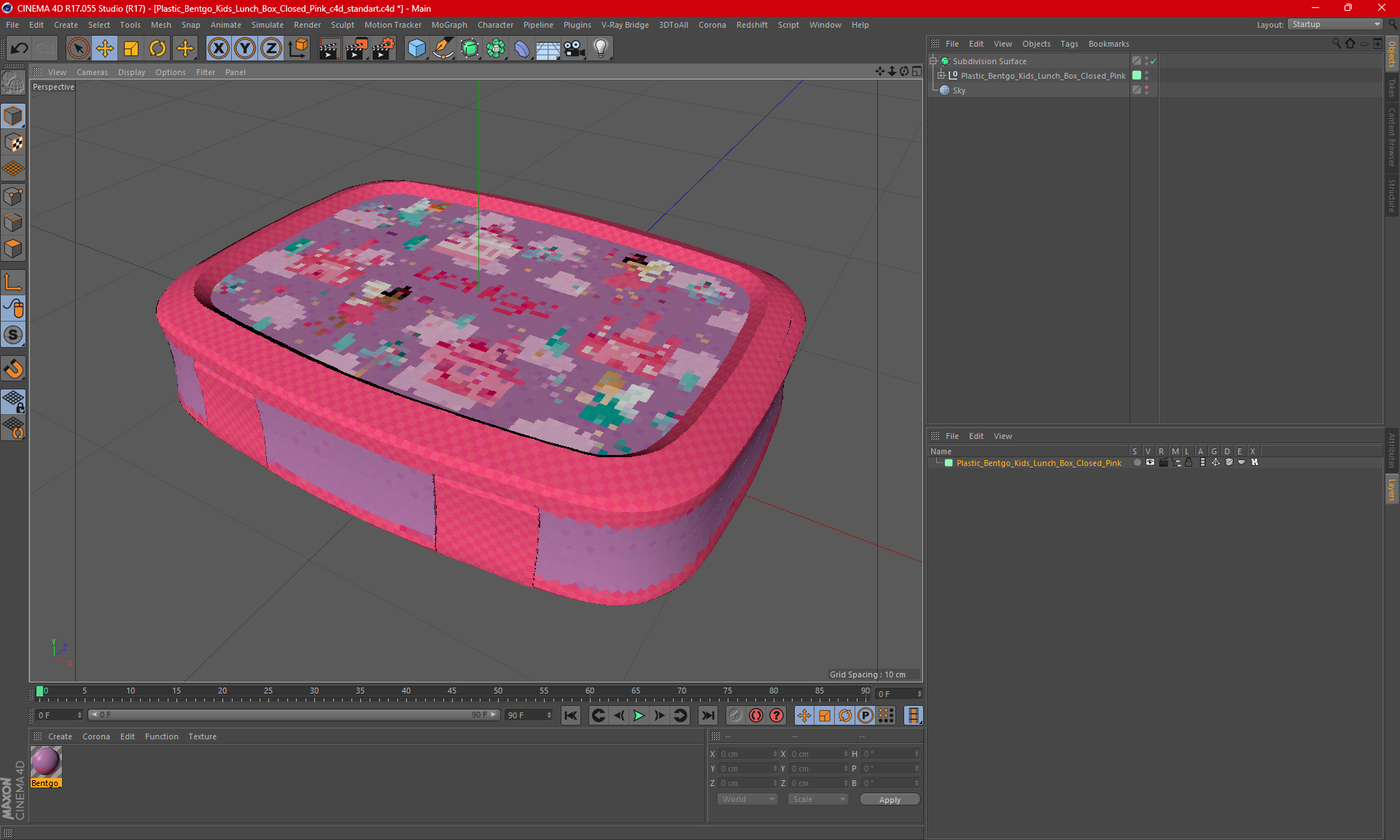Open Object Manager Tags menu
Image resolution: width=1400 pixels, height=840 pixels.
(1069, 44)
